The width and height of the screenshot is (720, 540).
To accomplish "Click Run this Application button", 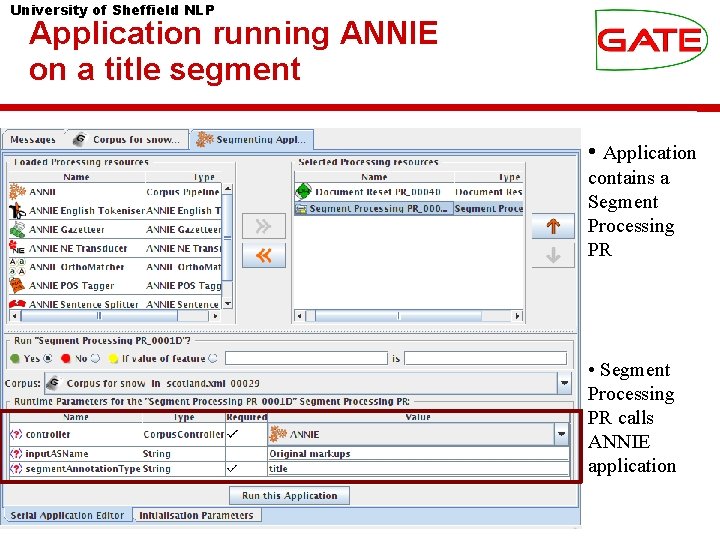I will (x=289, y=495).
